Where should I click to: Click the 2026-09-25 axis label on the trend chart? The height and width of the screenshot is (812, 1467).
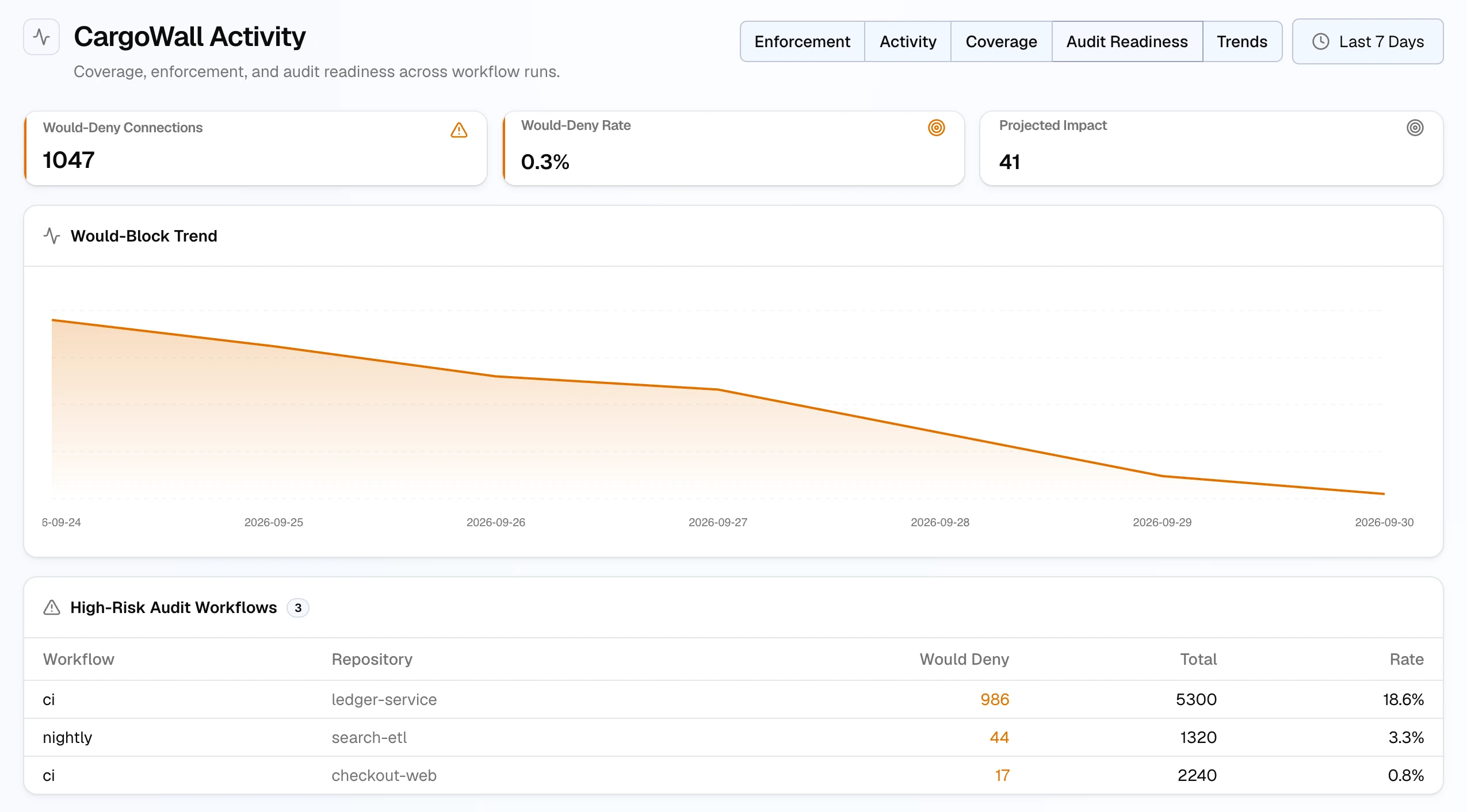(273, 522)
